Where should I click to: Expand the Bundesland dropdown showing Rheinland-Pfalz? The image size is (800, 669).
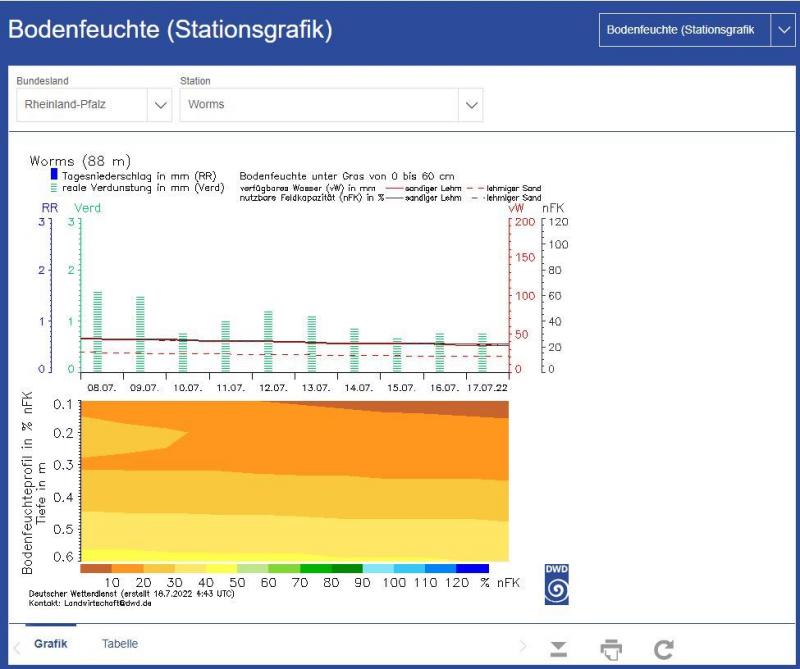click(158, 104)
